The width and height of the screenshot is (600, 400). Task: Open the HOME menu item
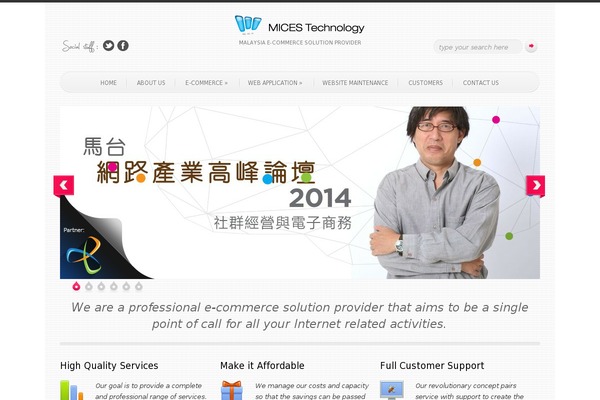pyautogui.click(x=109, y=83)
